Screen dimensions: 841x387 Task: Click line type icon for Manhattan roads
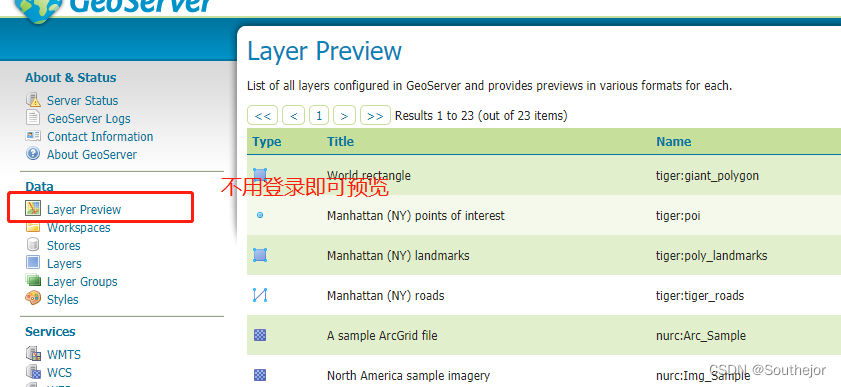(x=260, y=295)
